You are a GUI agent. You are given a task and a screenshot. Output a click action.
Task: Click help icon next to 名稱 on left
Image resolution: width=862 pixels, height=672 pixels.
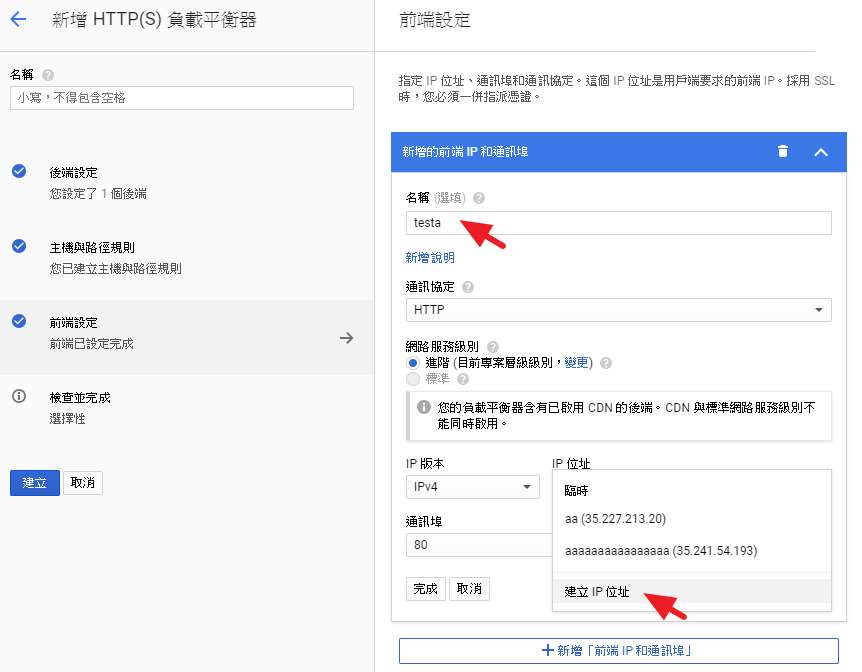(x=48, y=75)
